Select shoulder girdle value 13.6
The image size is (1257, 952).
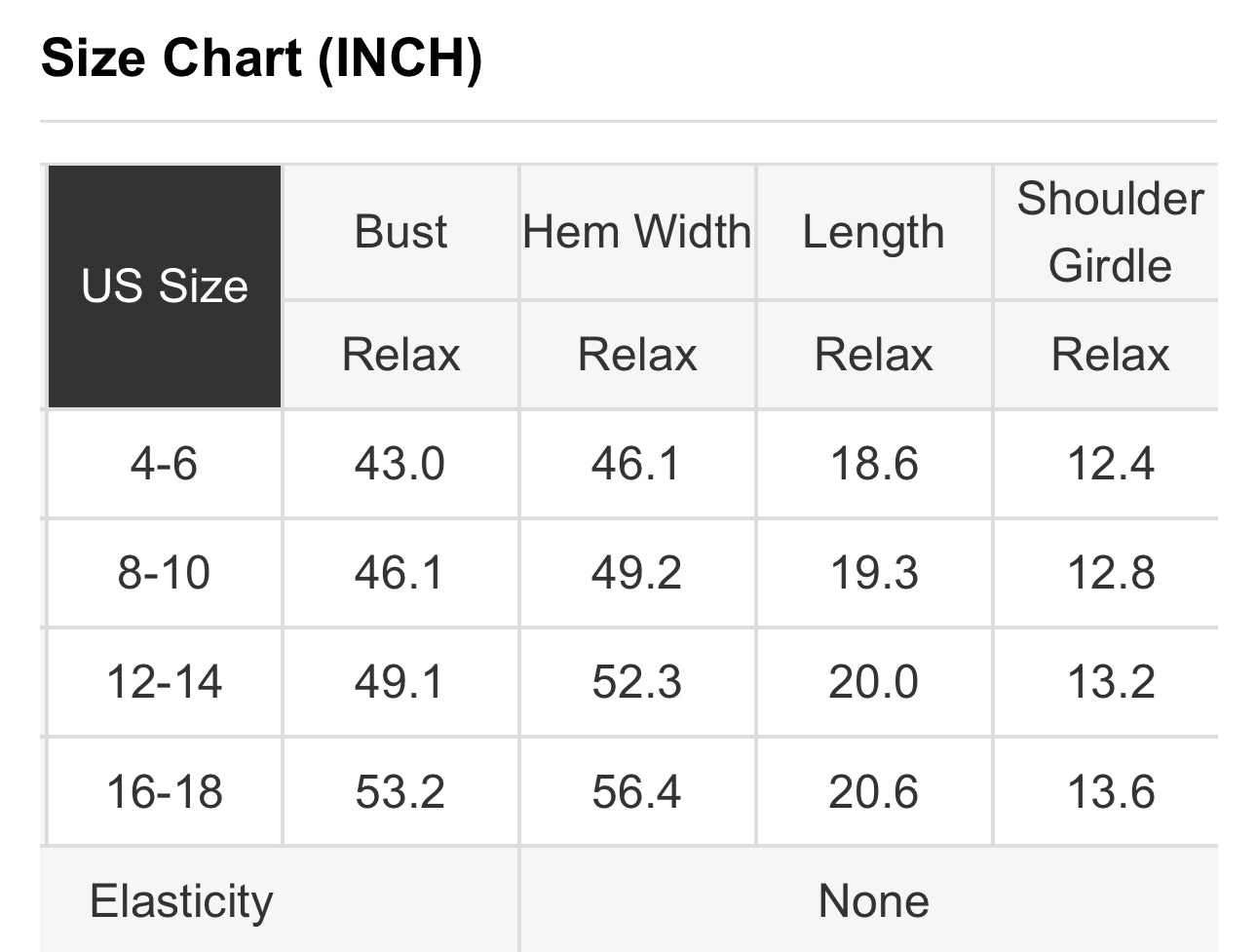(x=1111, y=791)
